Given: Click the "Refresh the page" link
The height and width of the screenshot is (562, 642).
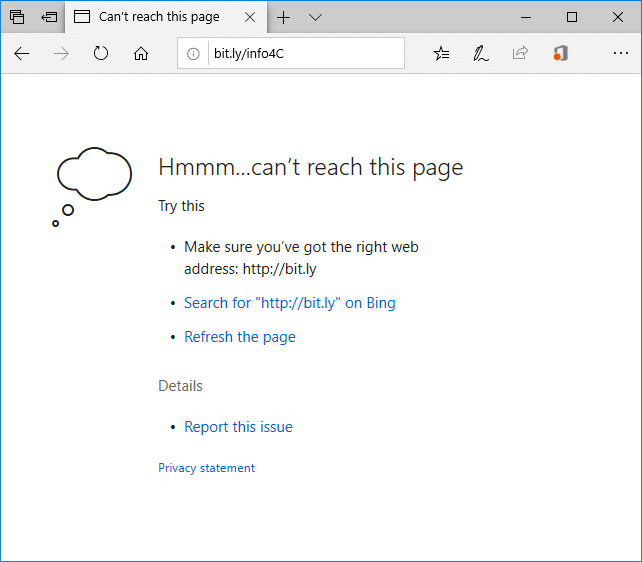Looking at the screenshot, I should pos(239,337).
